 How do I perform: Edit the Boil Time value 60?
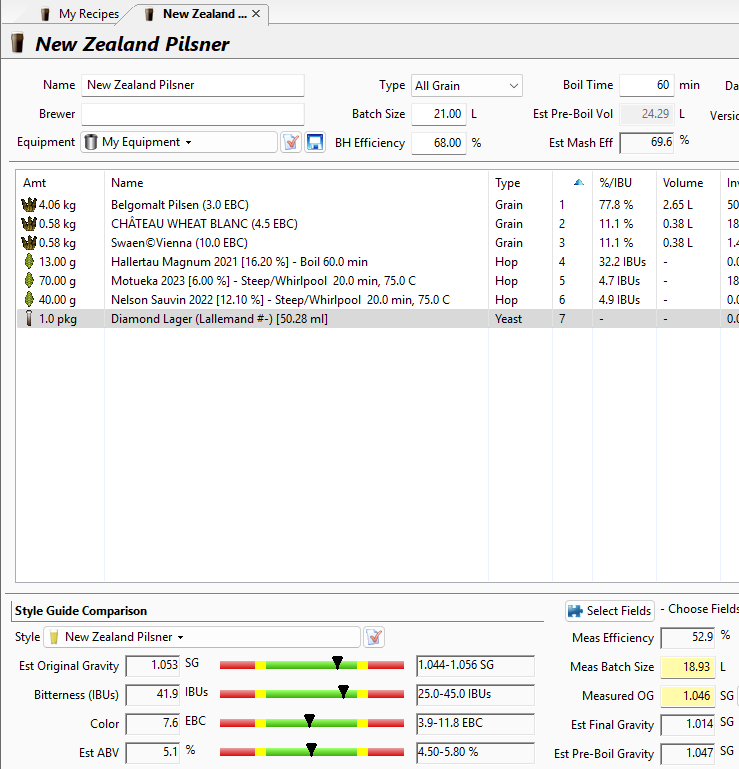647,85
